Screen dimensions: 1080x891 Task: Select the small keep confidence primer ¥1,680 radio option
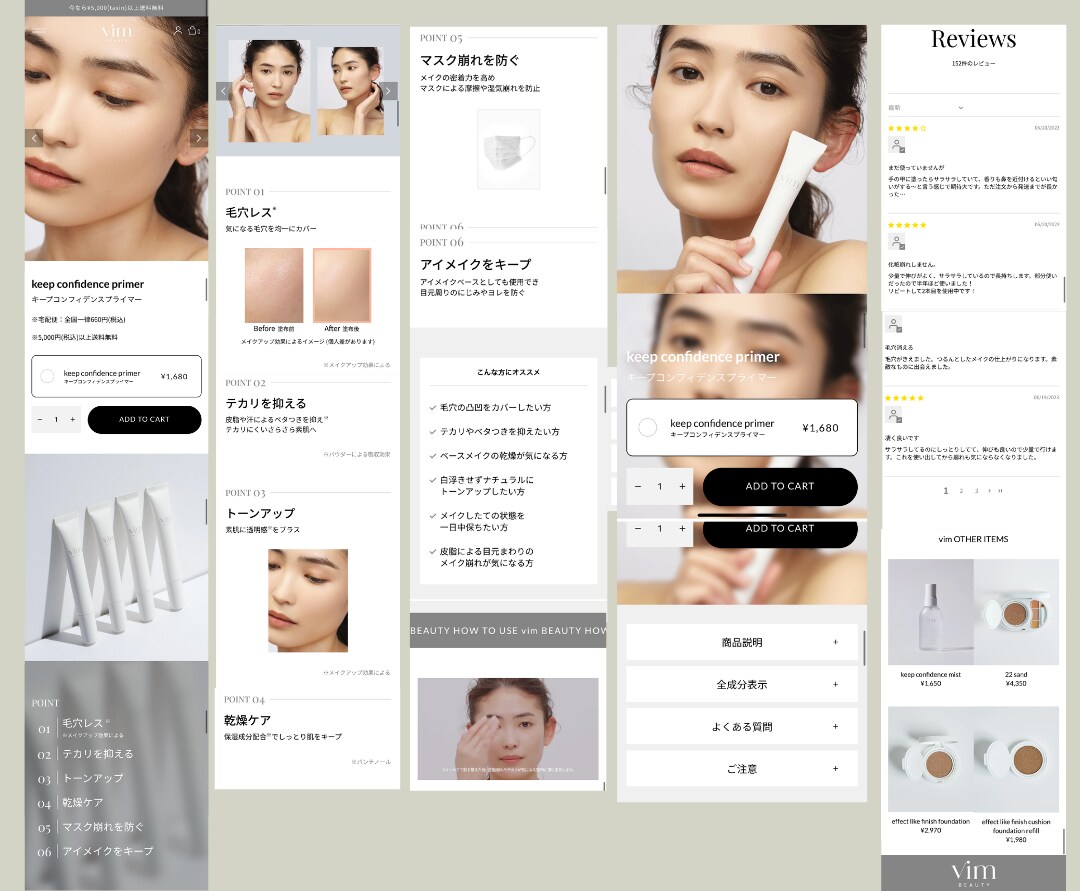point(47,376)
